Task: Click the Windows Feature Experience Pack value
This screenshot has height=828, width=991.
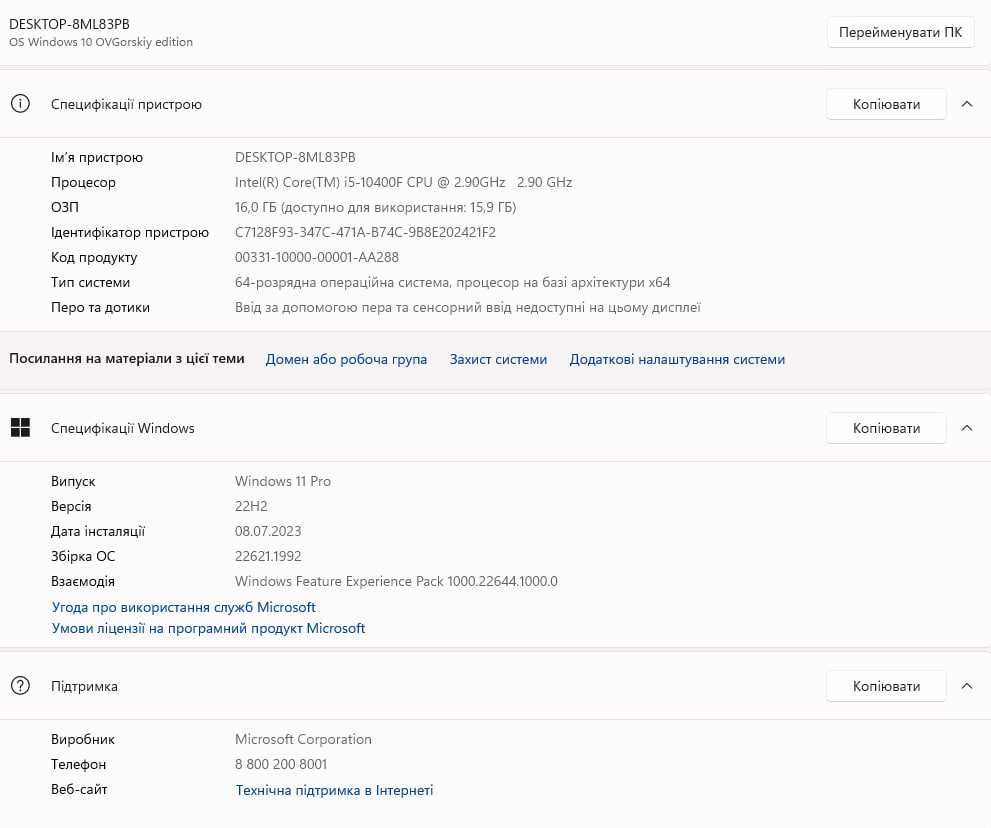Action: (x=396, y=581)
